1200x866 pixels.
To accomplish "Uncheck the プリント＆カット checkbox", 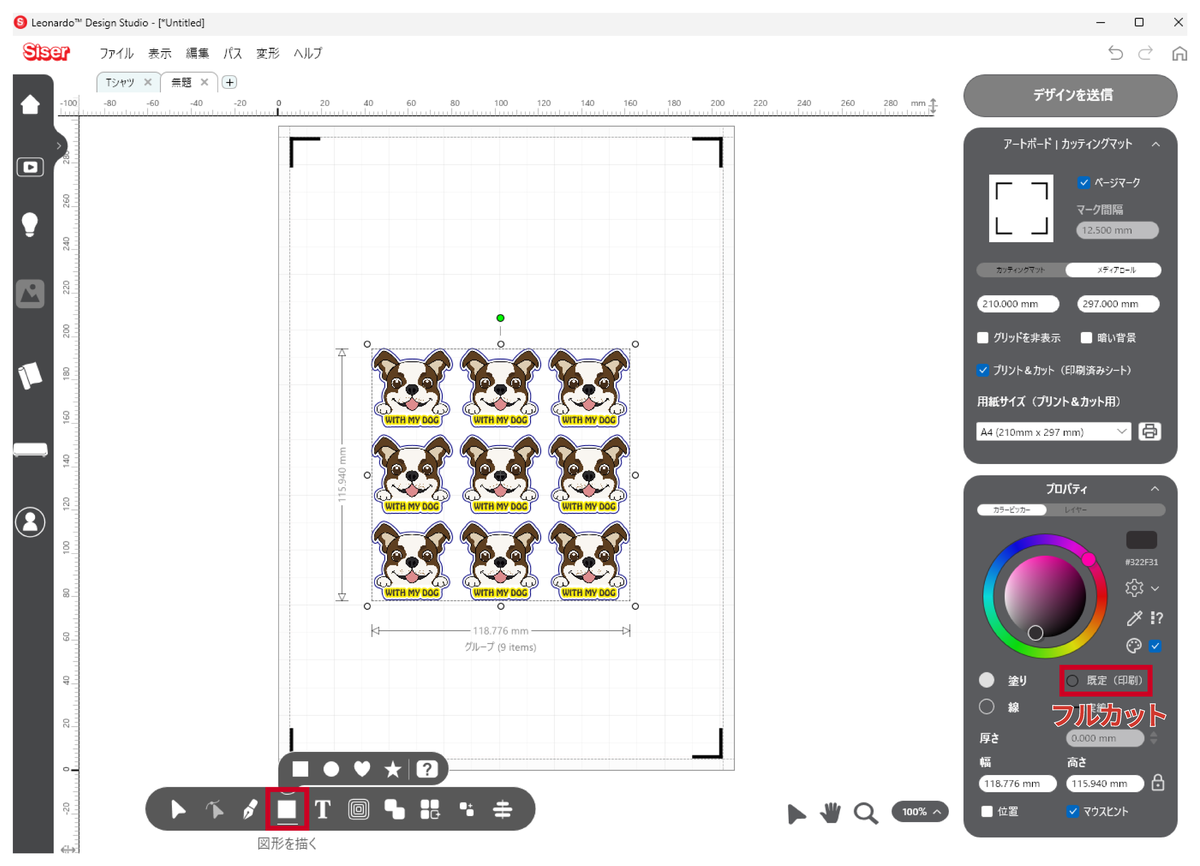I will tap(983, 370).
